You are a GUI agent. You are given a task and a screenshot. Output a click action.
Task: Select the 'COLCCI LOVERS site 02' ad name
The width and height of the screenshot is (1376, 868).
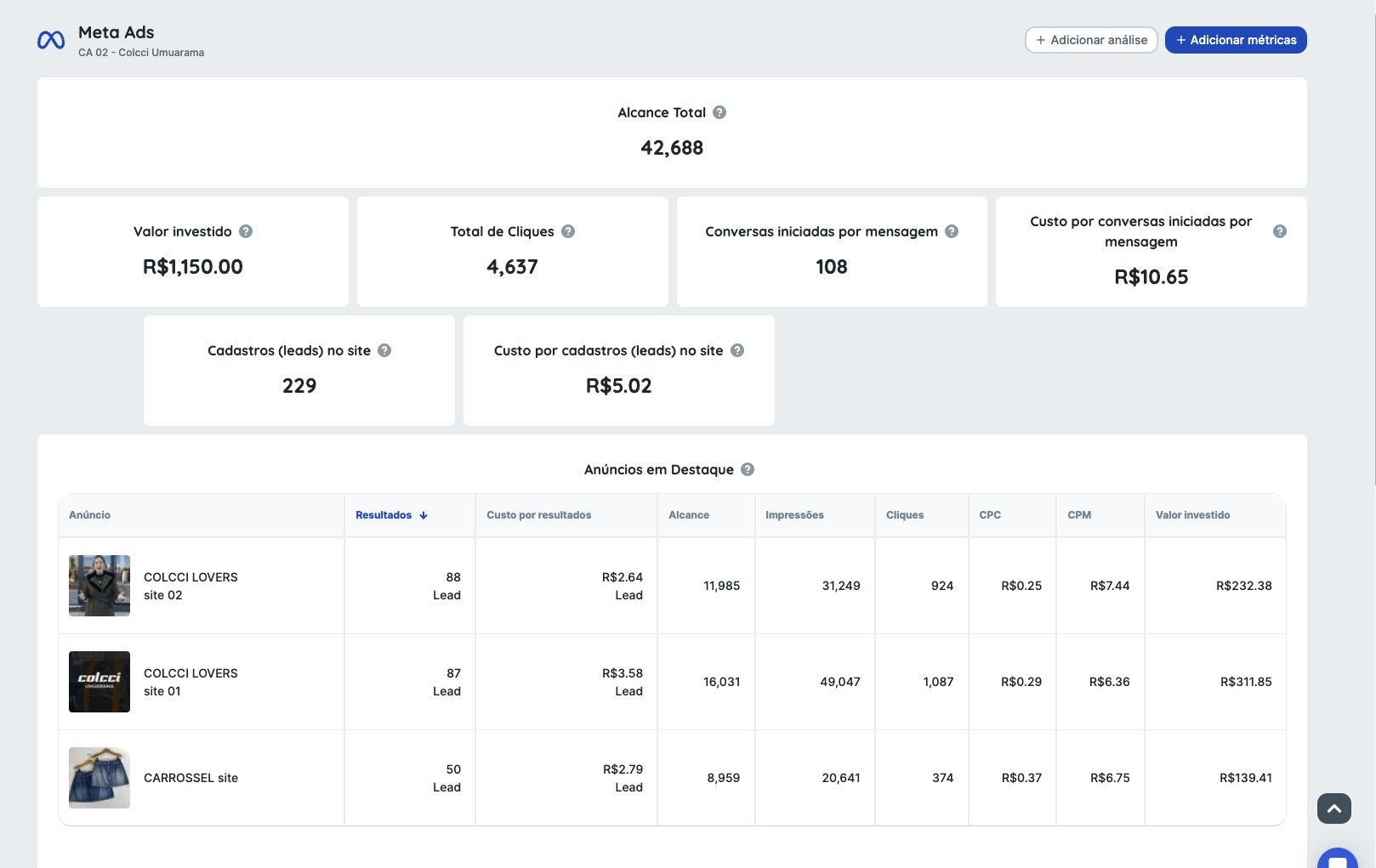click(190, 586)
